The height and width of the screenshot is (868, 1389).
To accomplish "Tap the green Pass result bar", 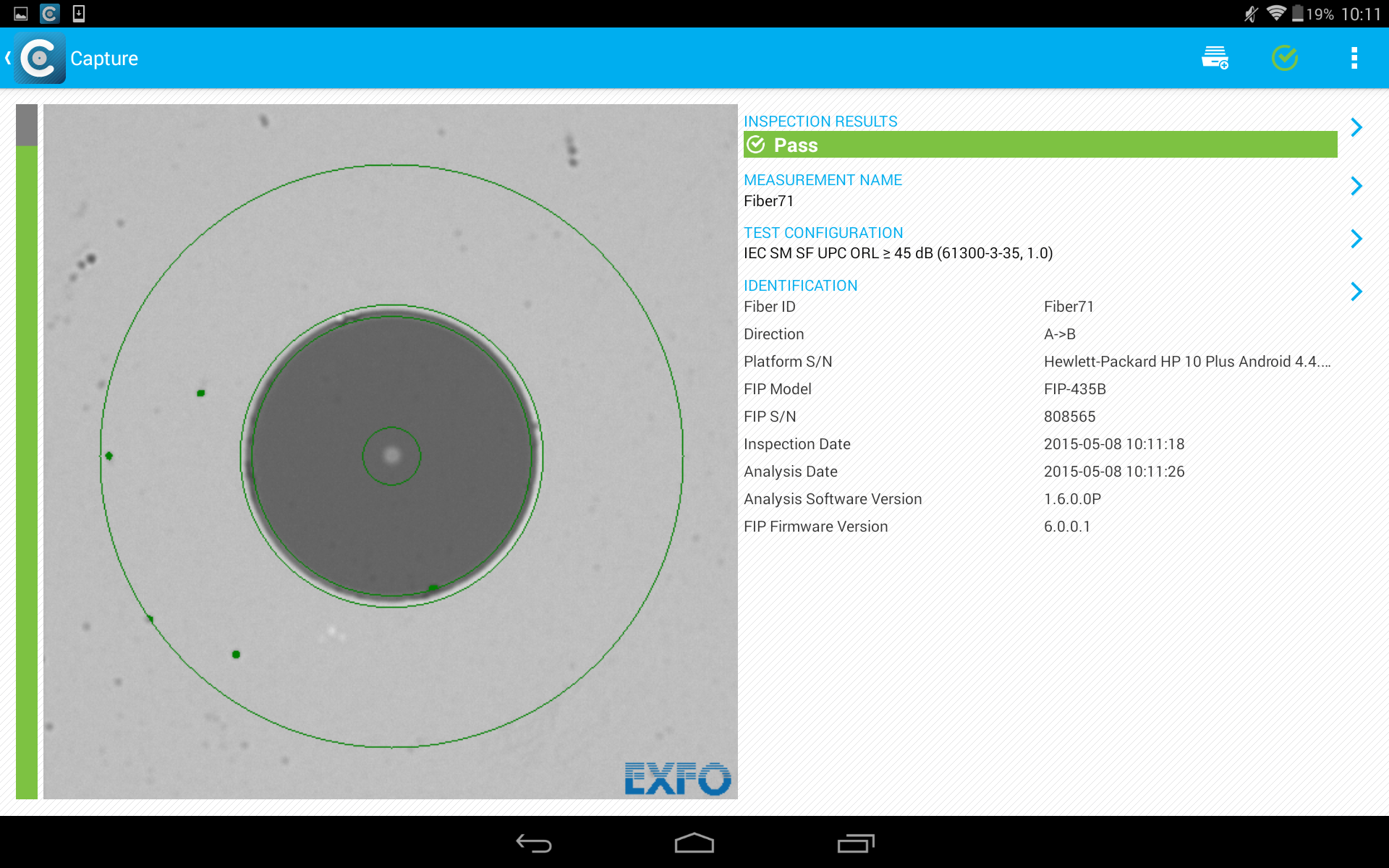I will tap(1040, 145).
